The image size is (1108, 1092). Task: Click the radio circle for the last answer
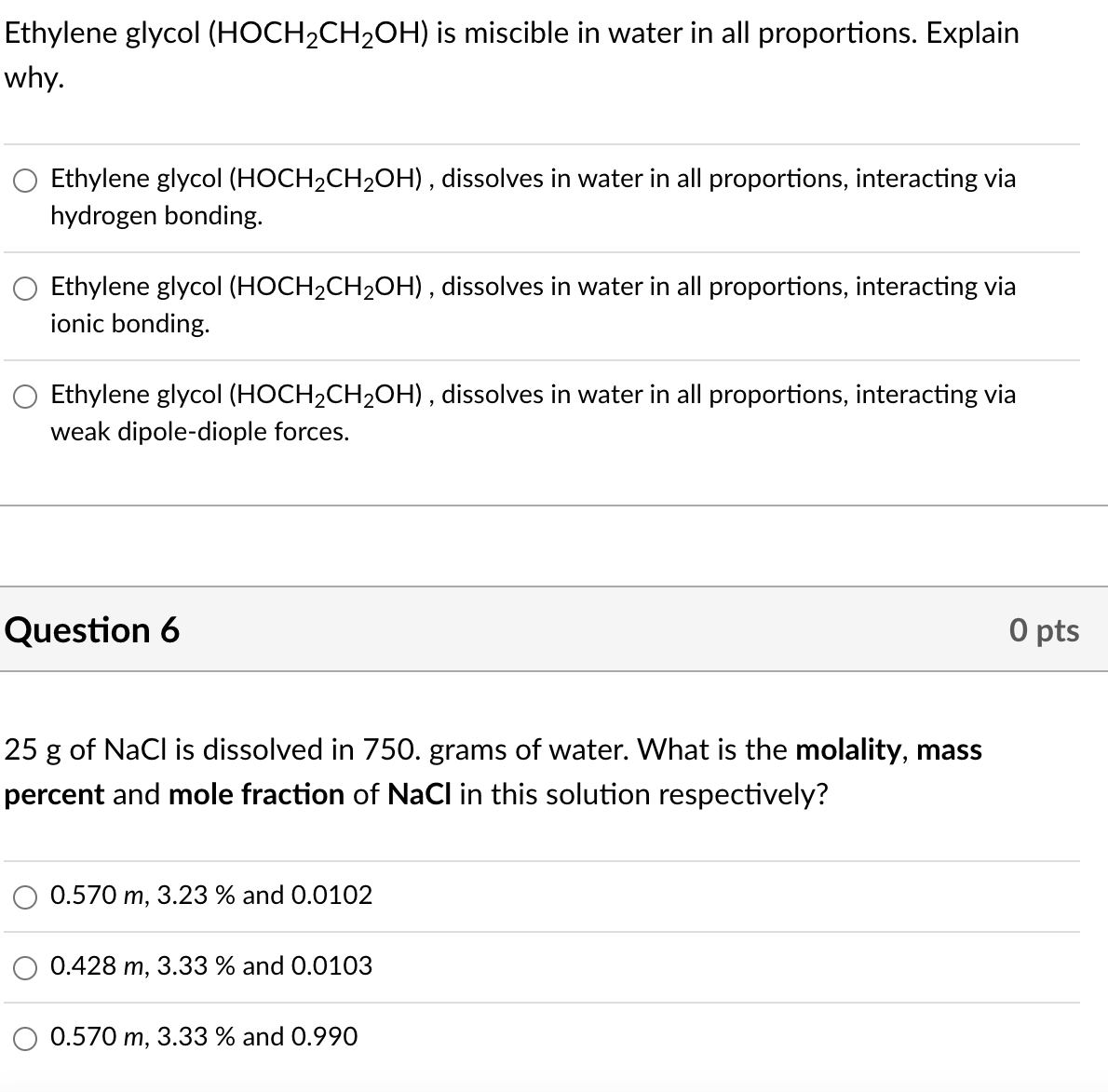25,1038
